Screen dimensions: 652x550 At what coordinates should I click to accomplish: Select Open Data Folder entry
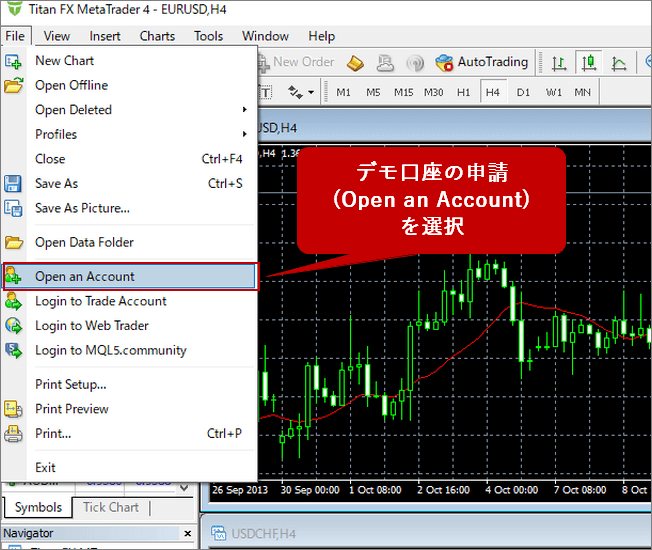(129, 242)
